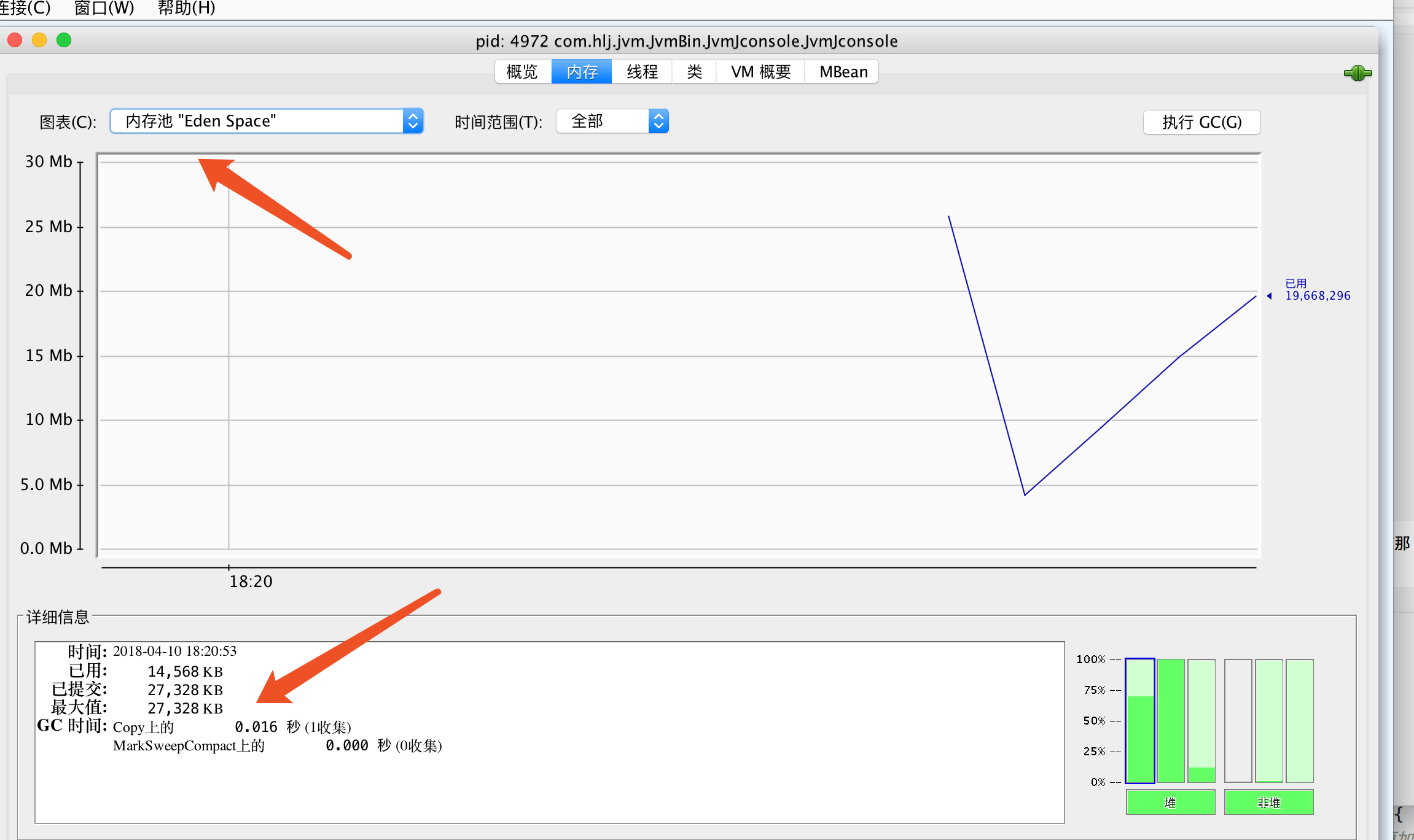Click the Eden Space combo box arrow

click(x=413, y=121)
